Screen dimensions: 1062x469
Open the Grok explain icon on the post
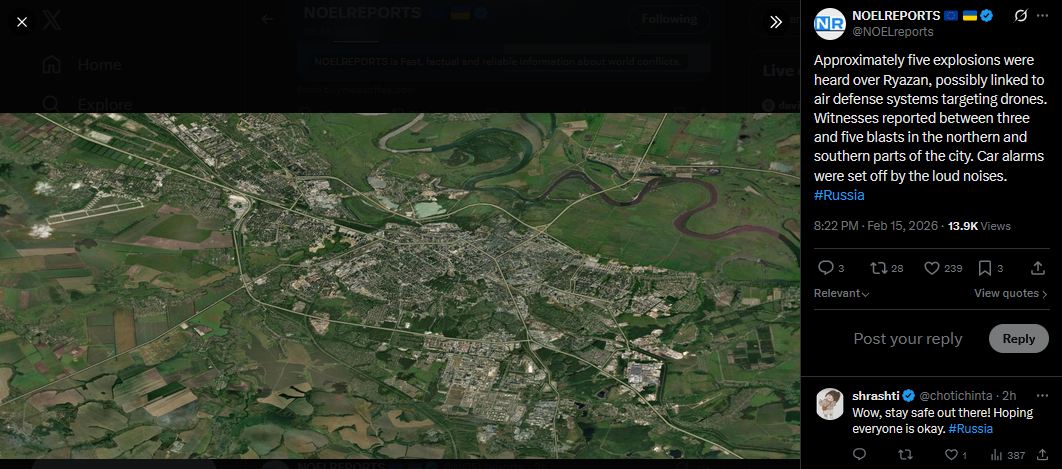tap(1020, 16)
